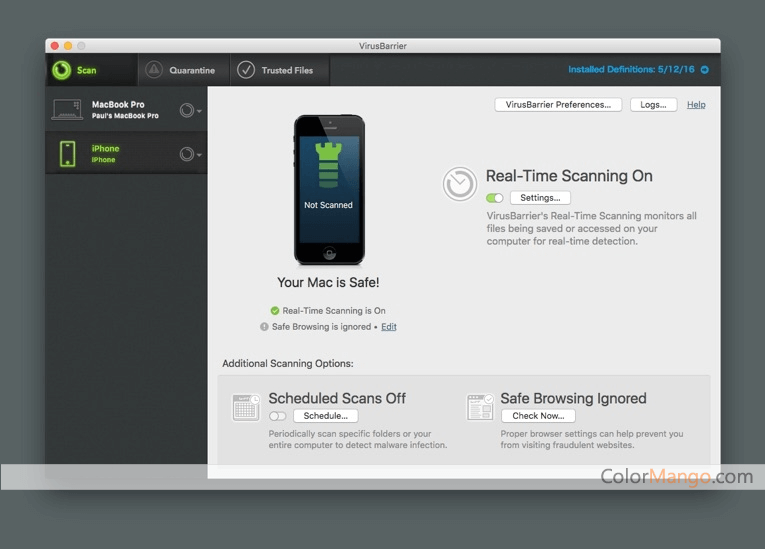Expand the Installed Definitions arrow

click(x=705, y=70)
